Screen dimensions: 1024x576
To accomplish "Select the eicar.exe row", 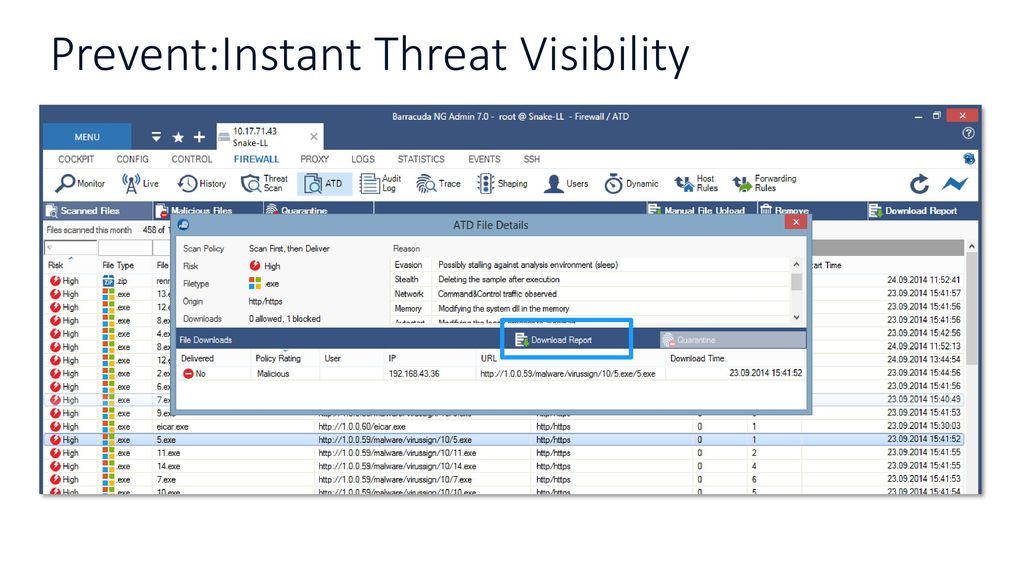I will tap(503, 426).
